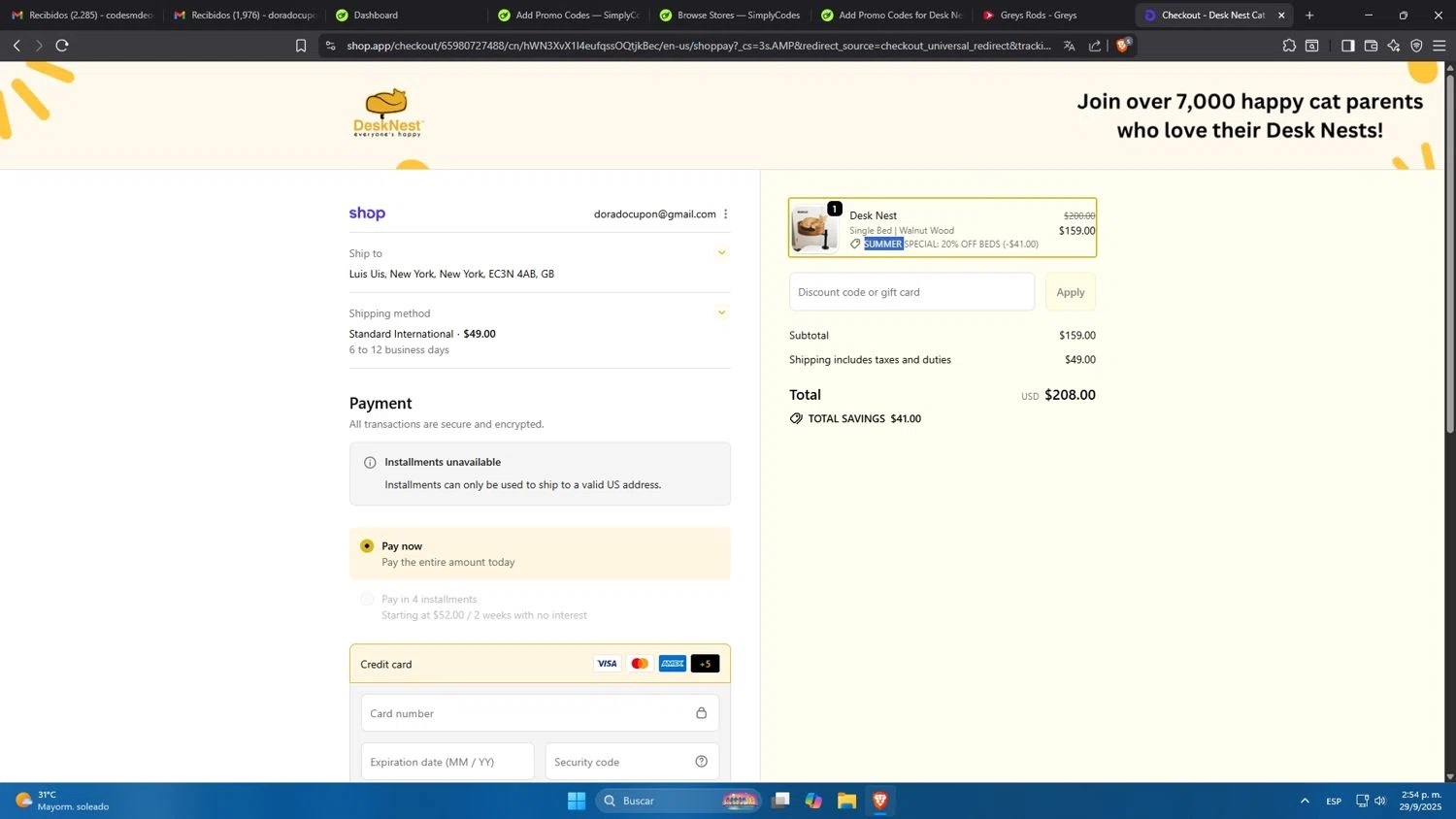Screen dimensions: 1456x819
Task: Click the card number lock icon
Action: (701, 712)
